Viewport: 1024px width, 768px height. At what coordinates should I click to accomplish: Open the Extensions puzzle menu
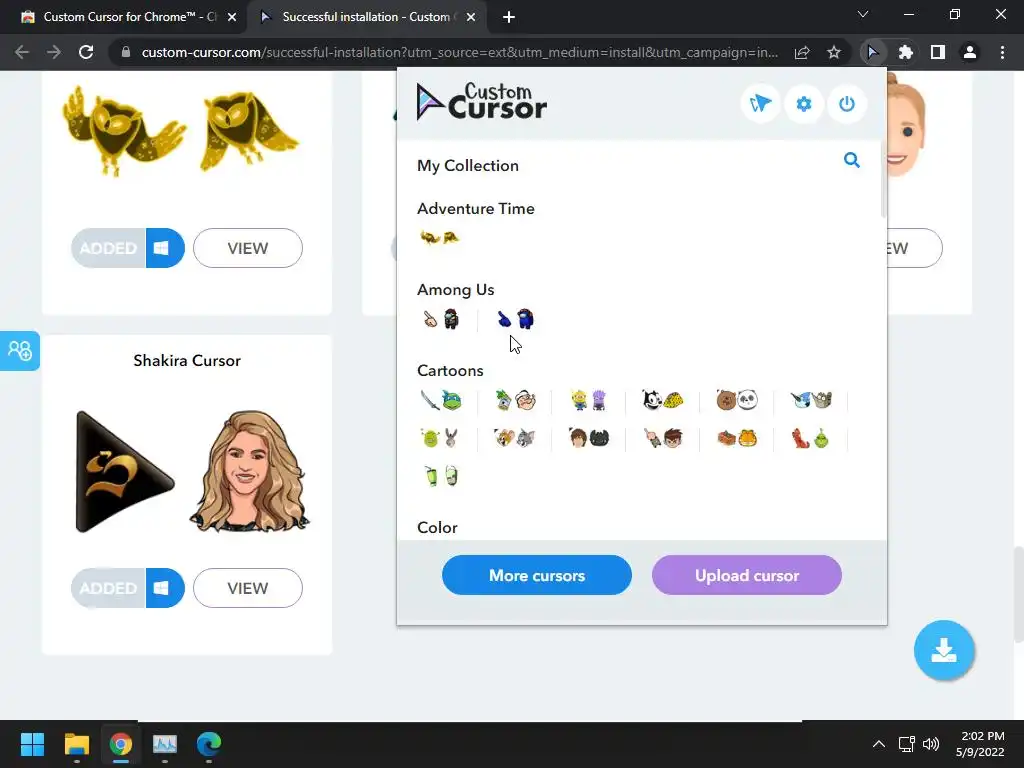905,52
